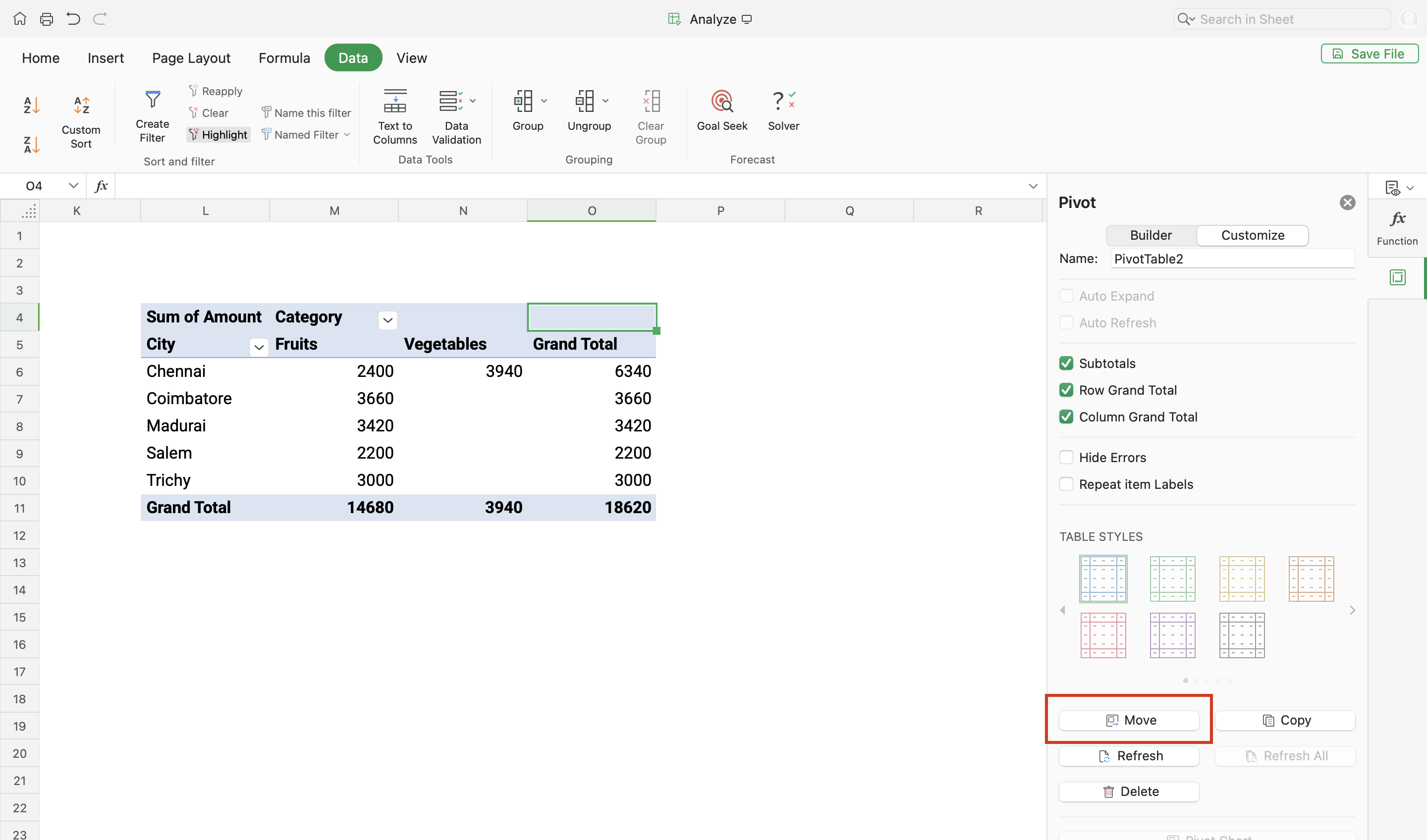Uncheck the Subtotals checkbox

1066,364
